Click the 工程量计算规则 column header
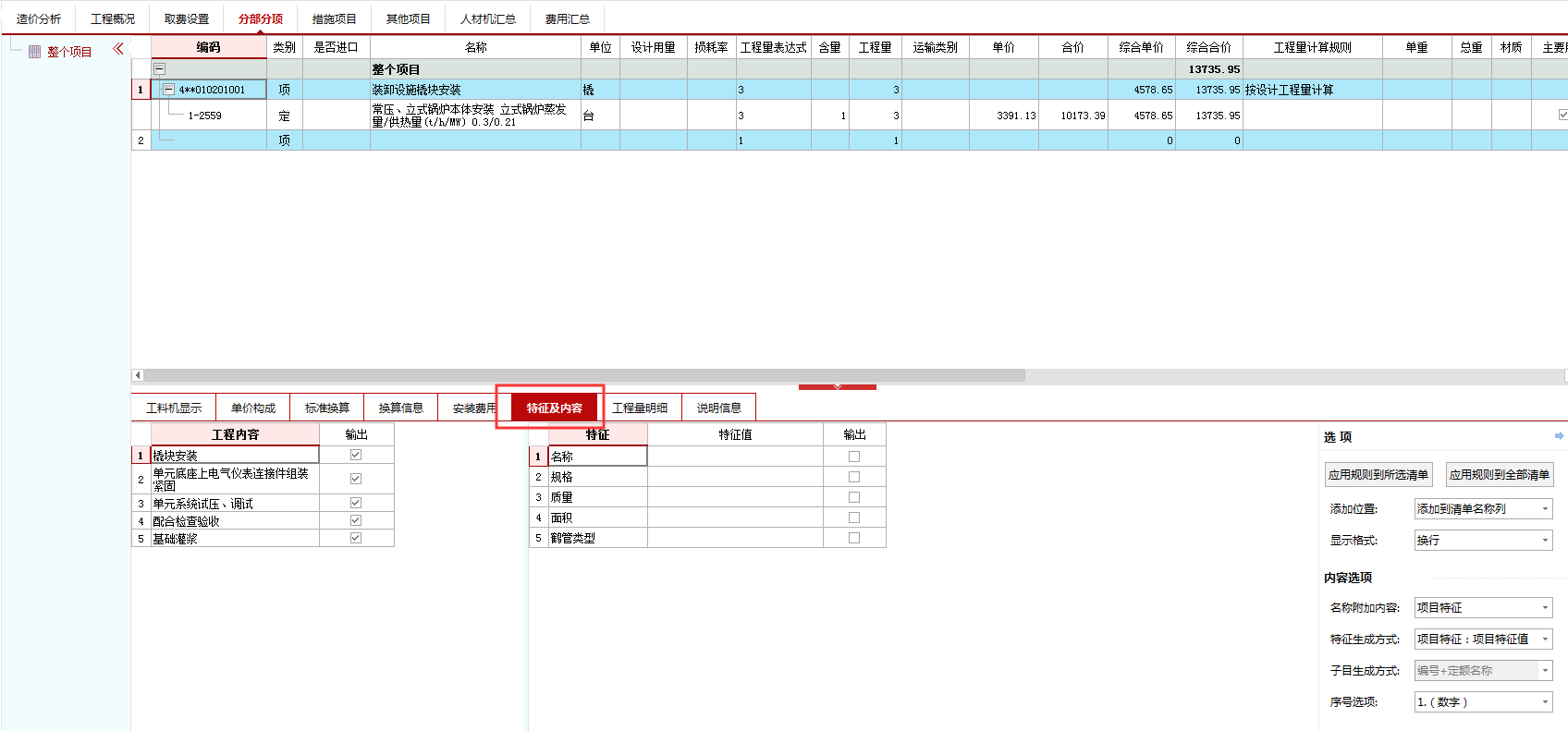This screenshot has width=1568, height=731. pos(1313,47)
